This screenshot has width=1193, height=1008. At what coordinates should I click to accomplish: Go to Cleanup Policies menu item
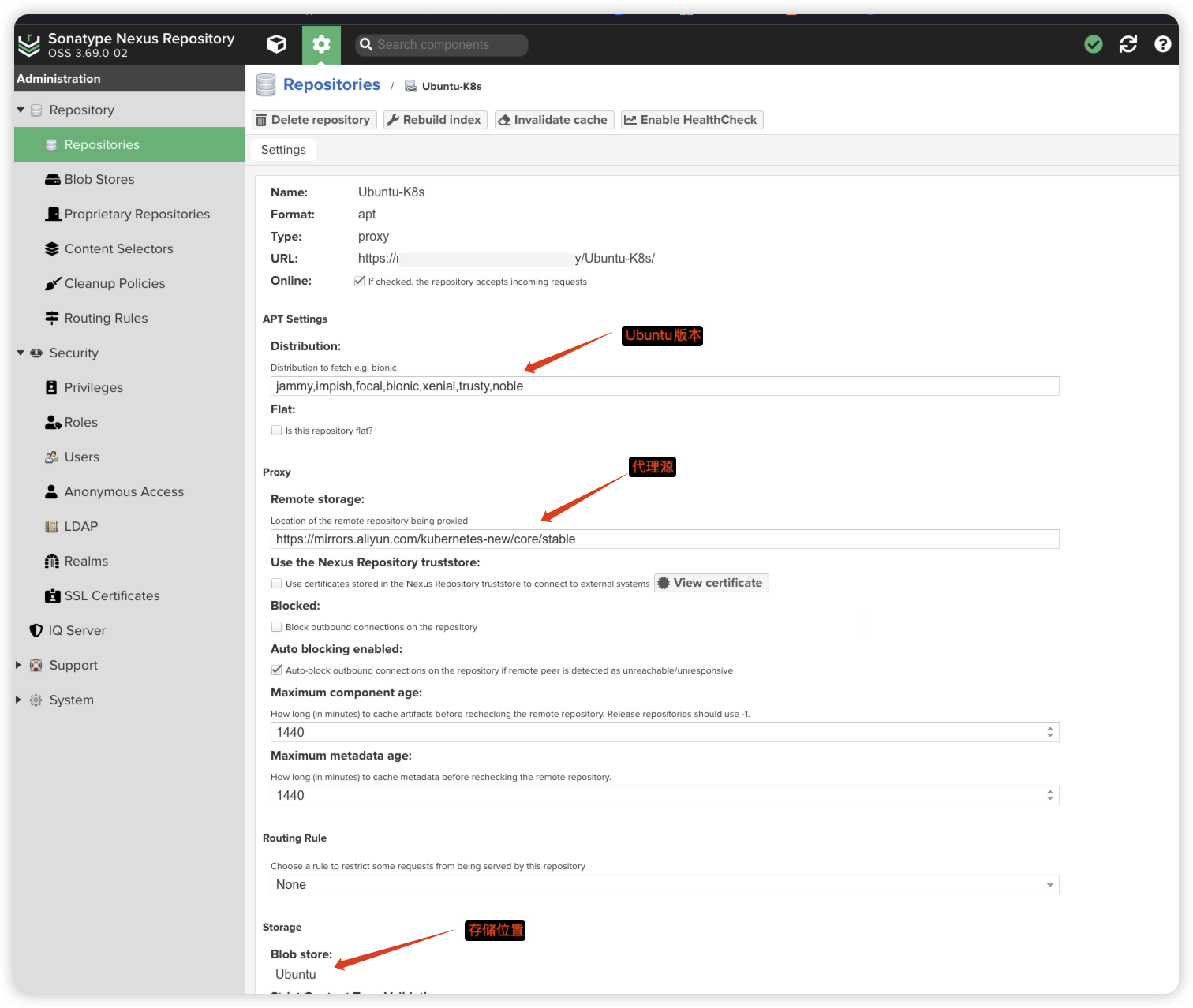pos(129,283)
